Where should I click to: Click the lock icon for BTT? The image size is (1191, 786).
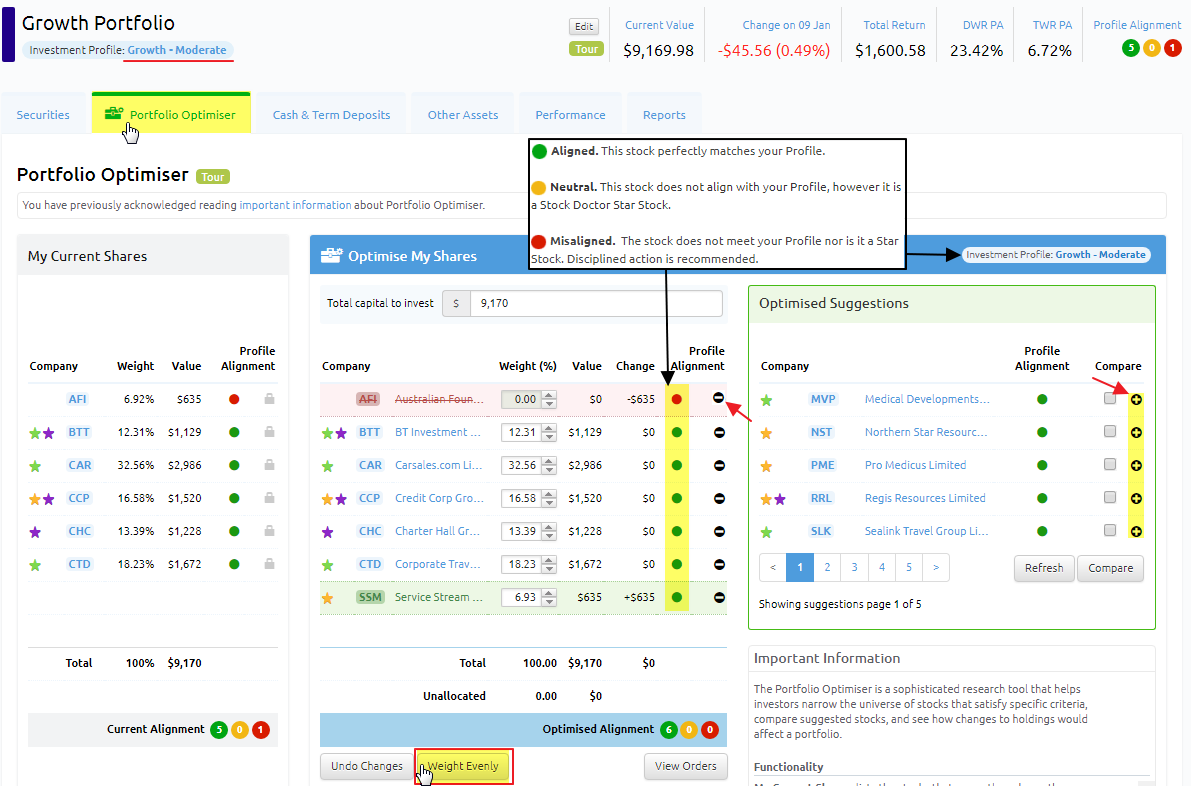269,431
